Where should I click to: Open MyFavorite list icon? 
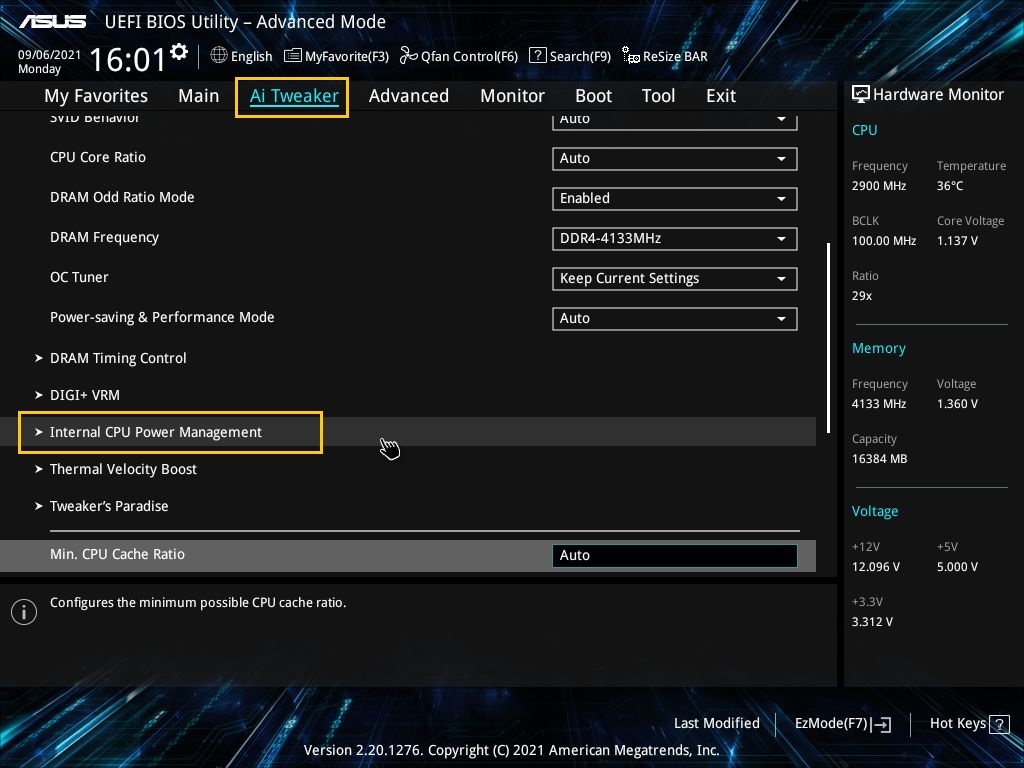click(x=293, y=56)
